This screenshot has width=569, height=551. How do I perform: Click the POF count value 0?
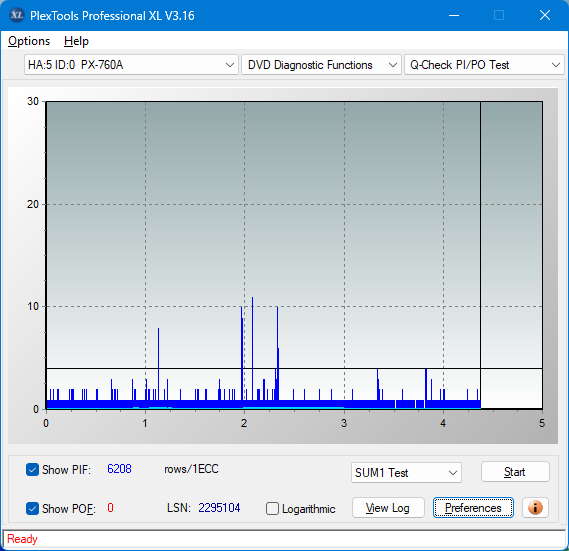[110, 507]
